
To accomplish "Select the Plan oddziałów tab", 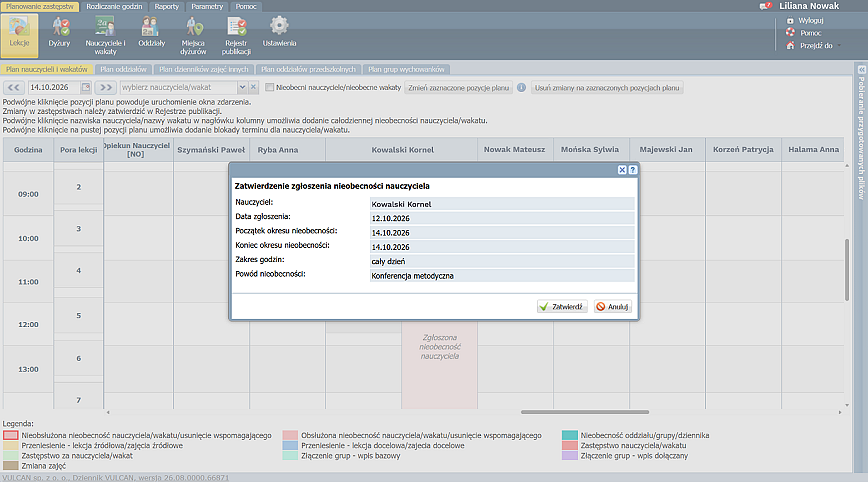I will [123, 69].
